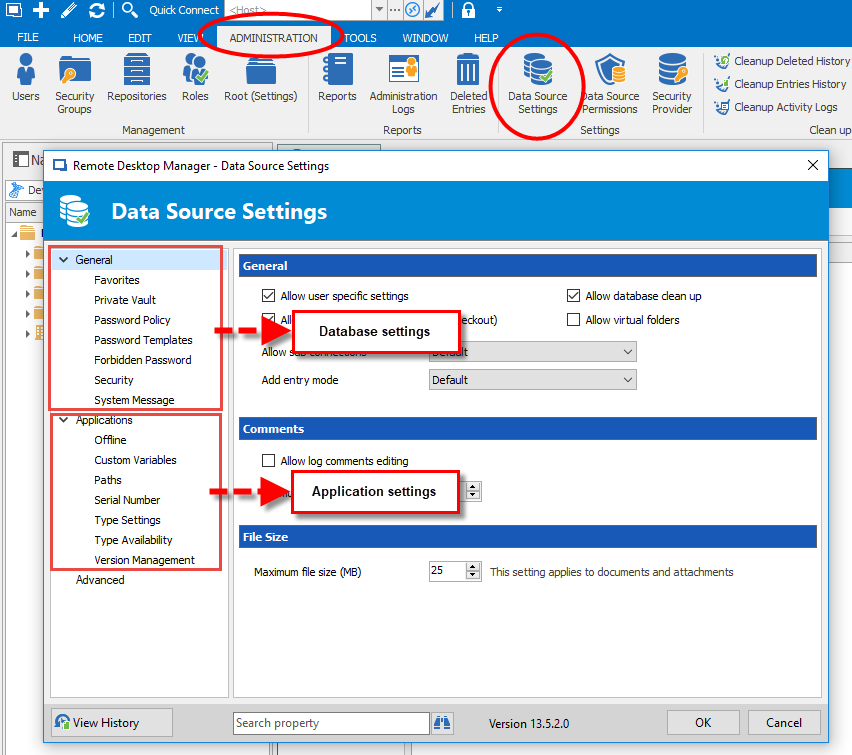Open the Users management icon

(x=26, y=78)
